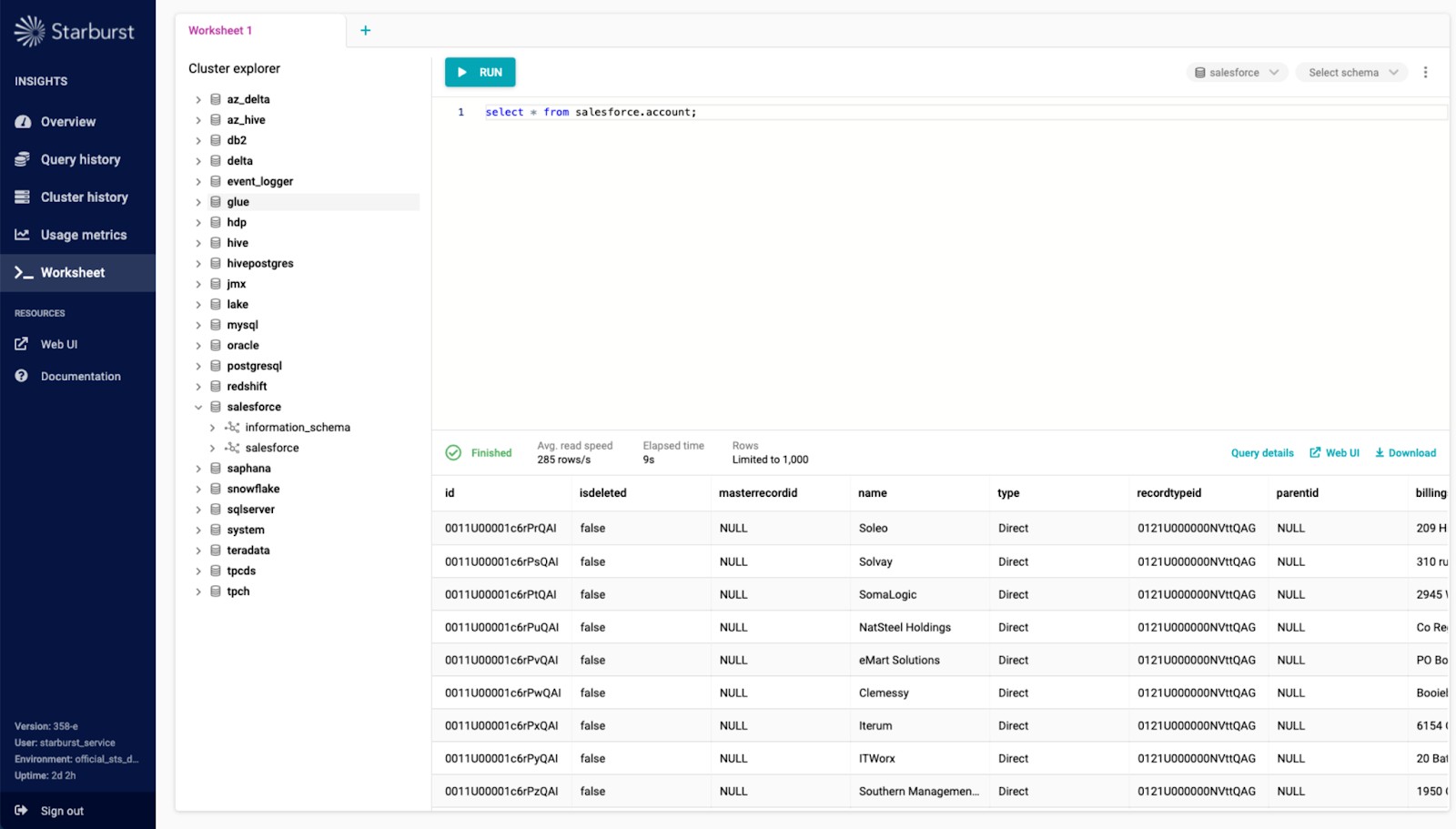Expand the az_hive catalog
This screenshot has height=829, width=1456.
click(198, 120)
